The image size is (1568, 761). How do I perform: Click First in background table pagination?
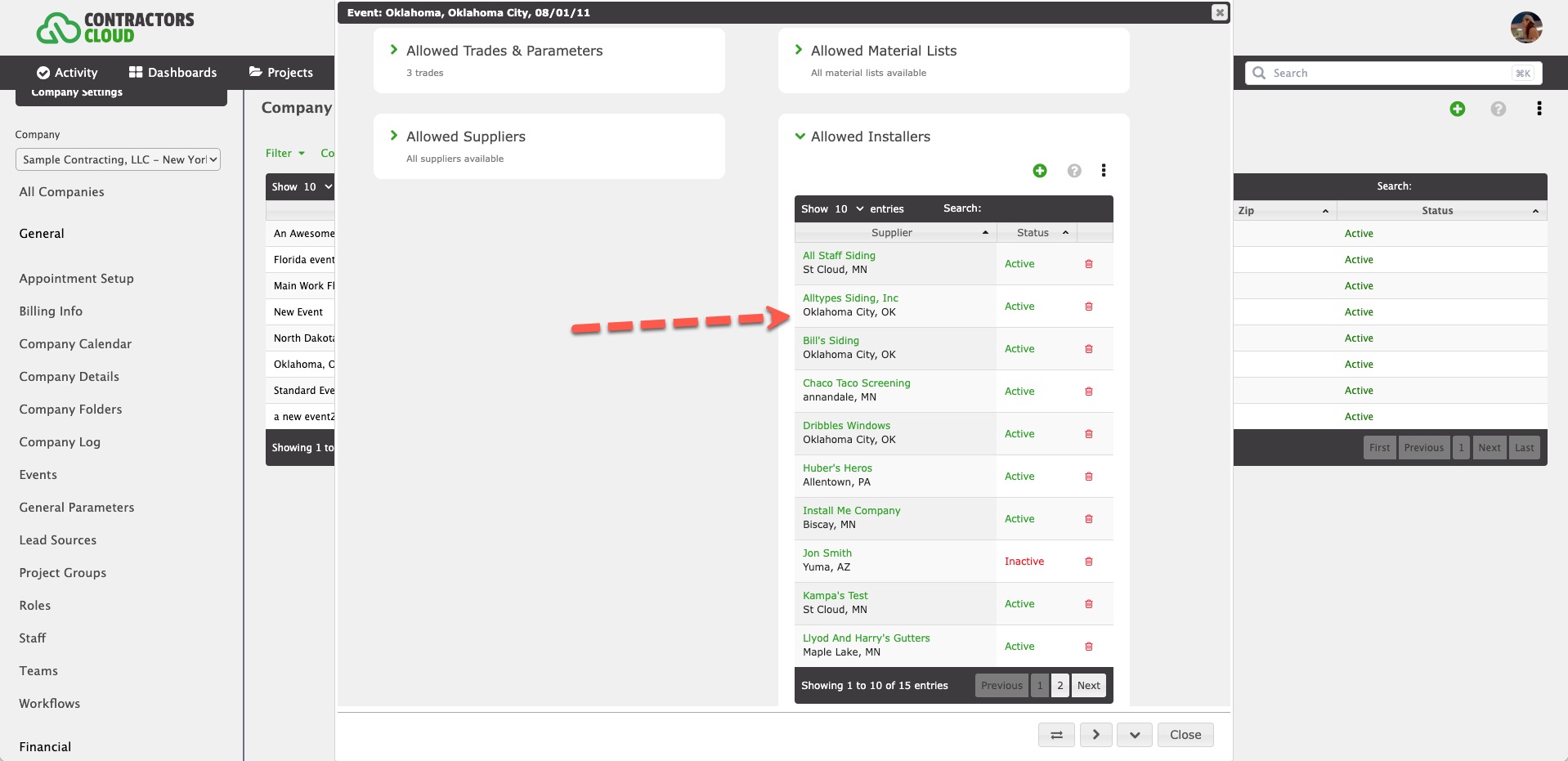coord(1380,448)
